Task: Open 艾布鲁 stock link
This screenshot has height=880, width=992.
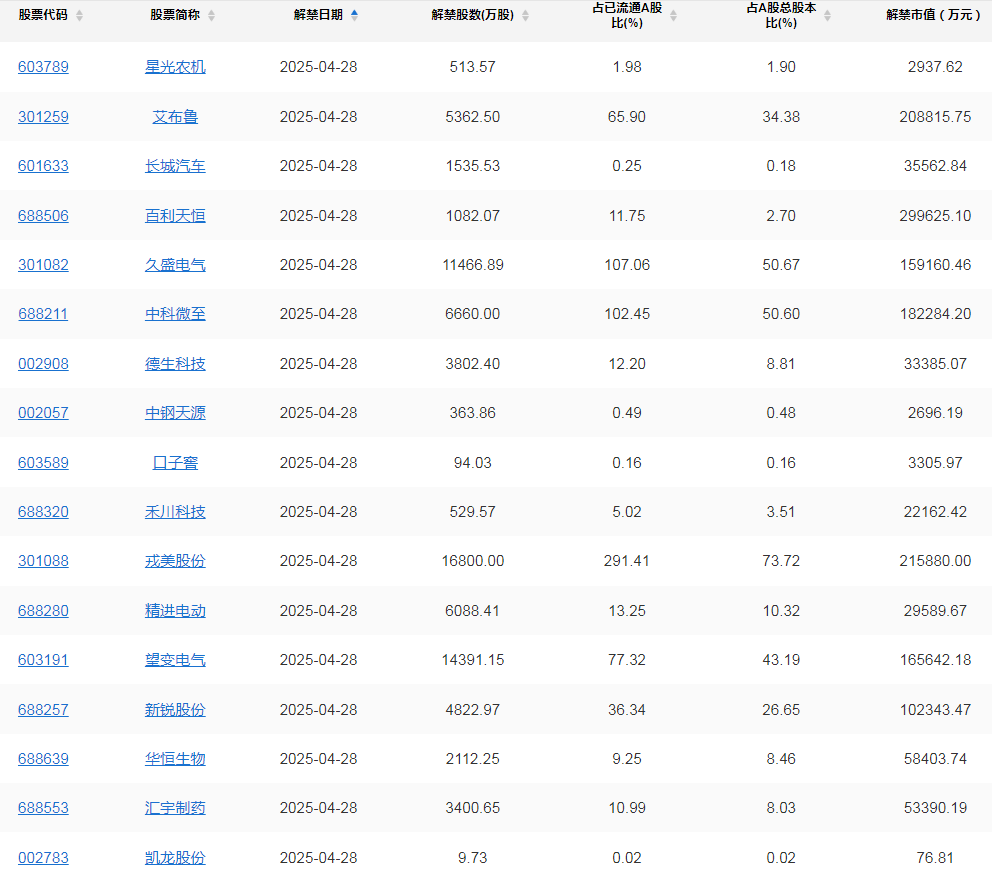Action: tap(175, 117)
